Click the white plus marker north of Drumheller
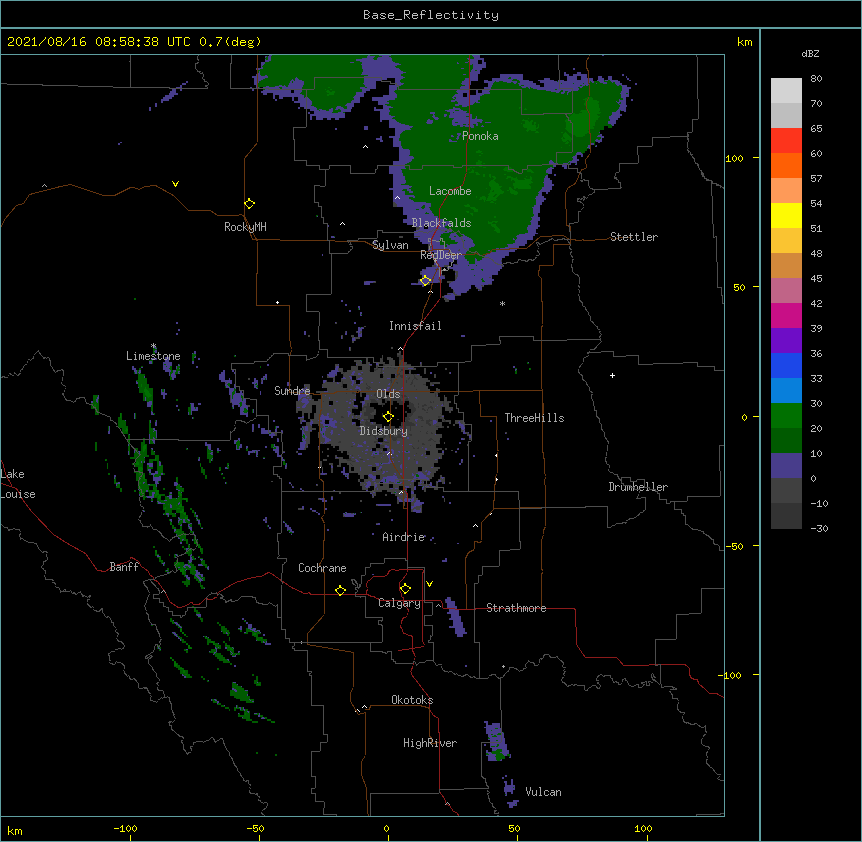This screenshot has width=862, height=842. 612,375
